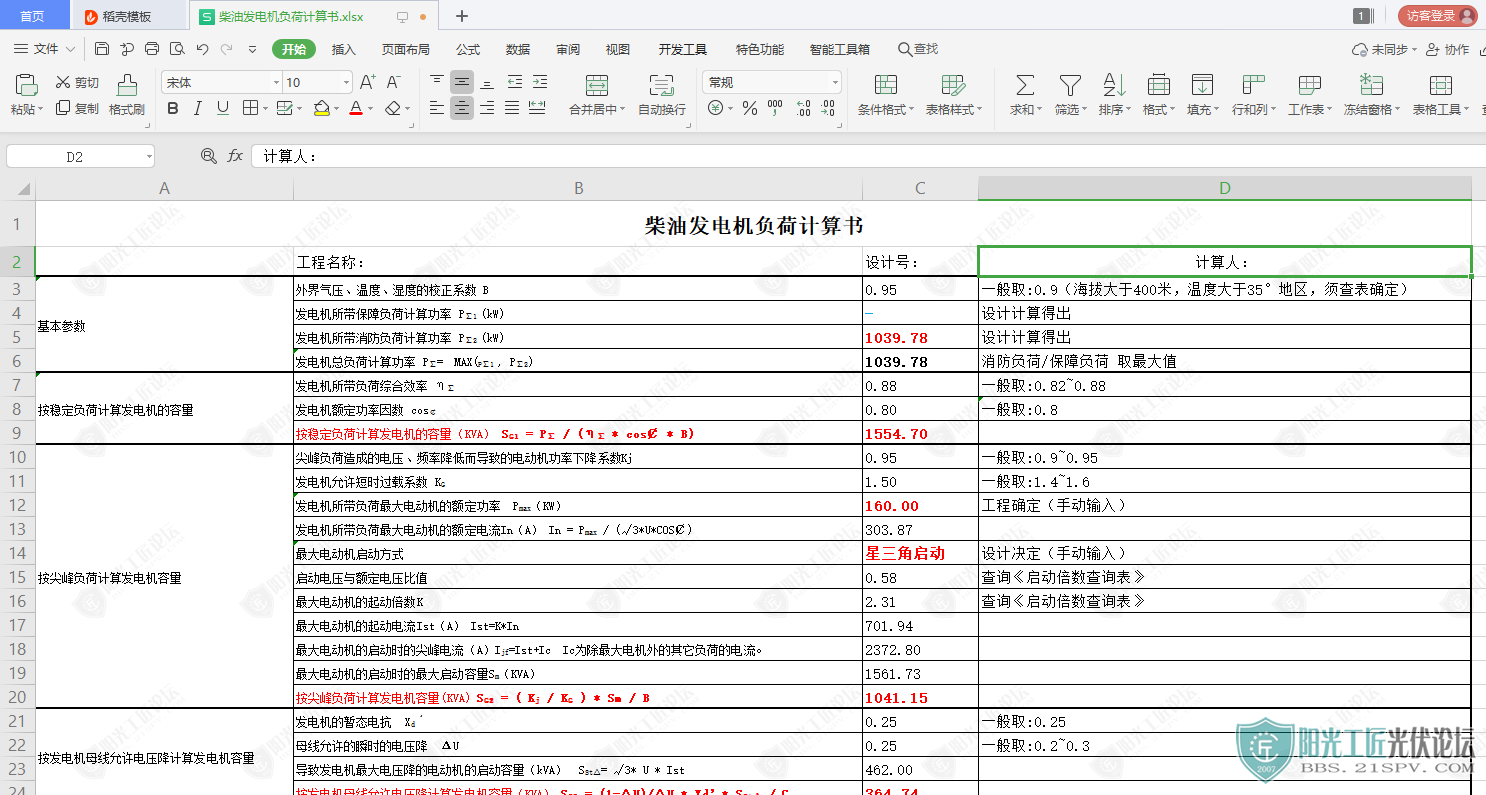Open the 公式 ribbon tab
Viewport: 1486px width, 795px height.
[468, 49]
